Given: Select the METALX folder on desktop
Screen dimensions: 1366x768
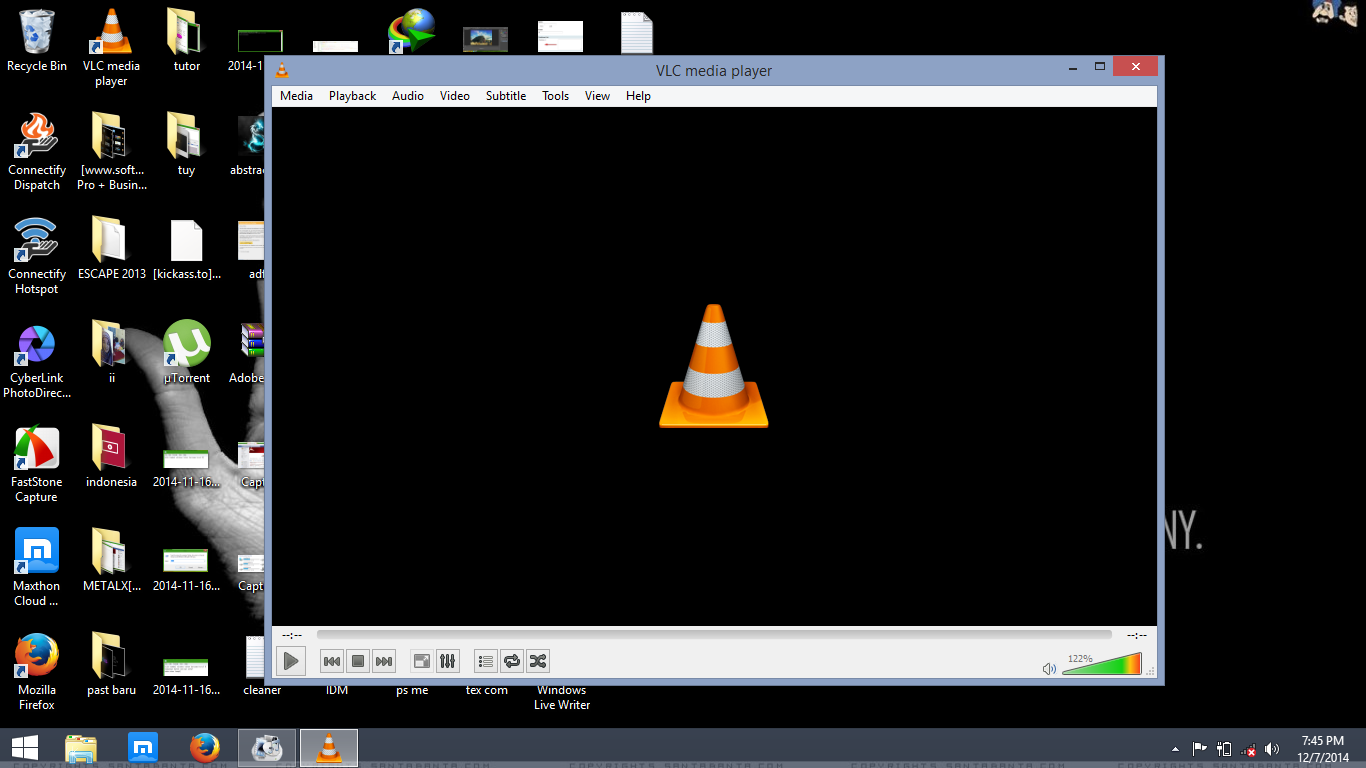Looking at the screenshot, I should tap(111, 560).
